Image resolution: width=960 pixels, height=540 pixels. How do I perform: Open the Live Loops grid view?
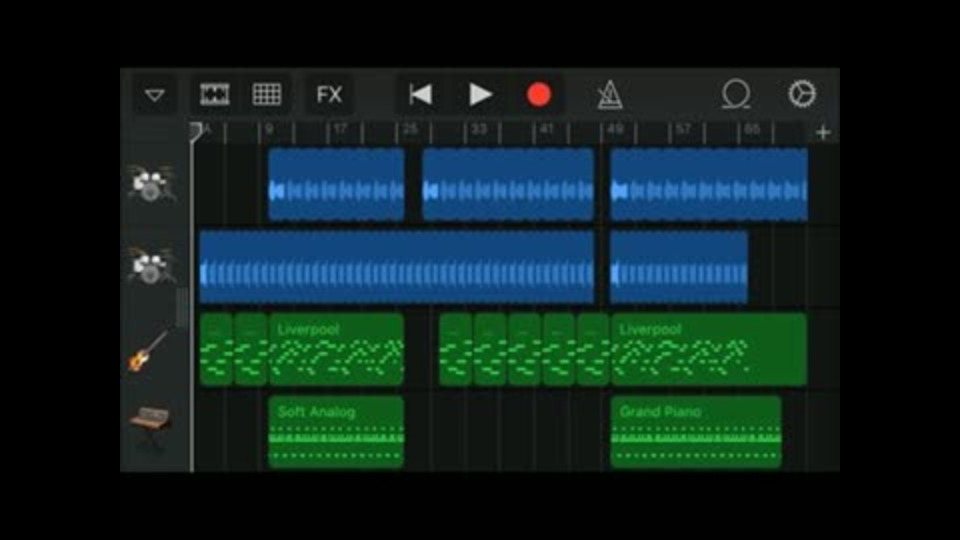click(x=267, y=95)
